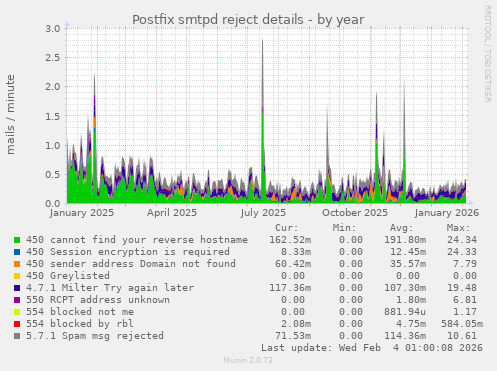This screenshot has width=497, height=371.
Task: Click the current value 71.53m
Action: [x=293, y=336]
